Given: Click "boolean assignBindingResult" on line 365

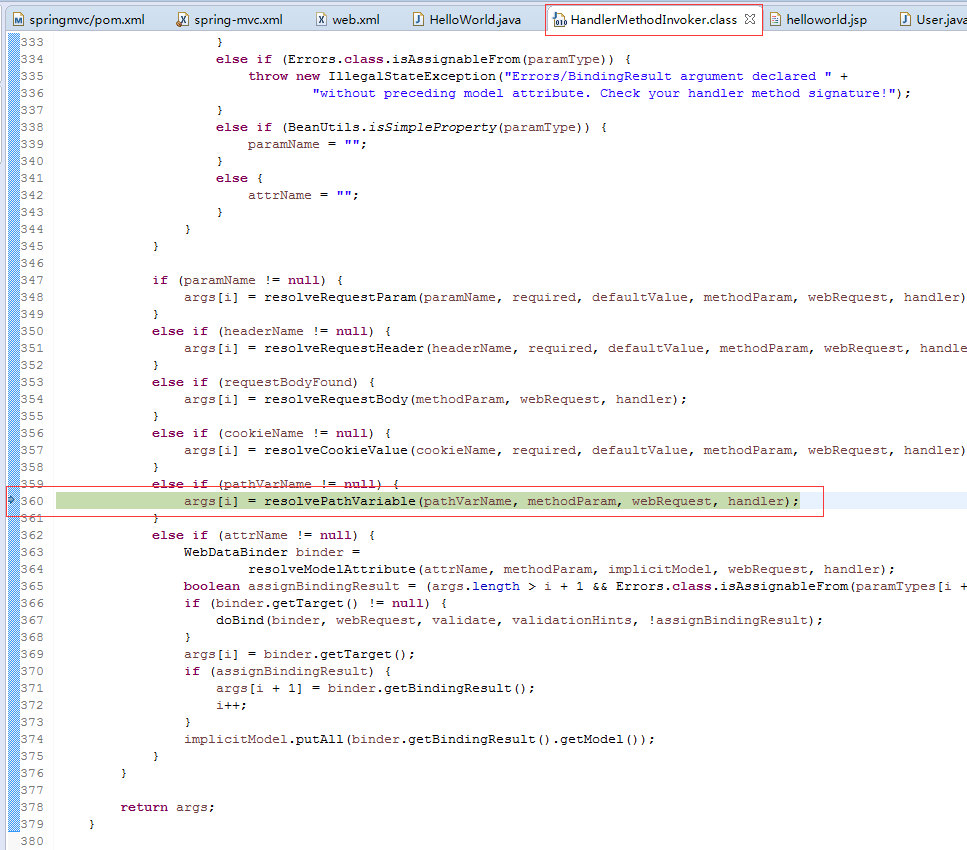Looking at the screenshot, I should coord(292,587).
